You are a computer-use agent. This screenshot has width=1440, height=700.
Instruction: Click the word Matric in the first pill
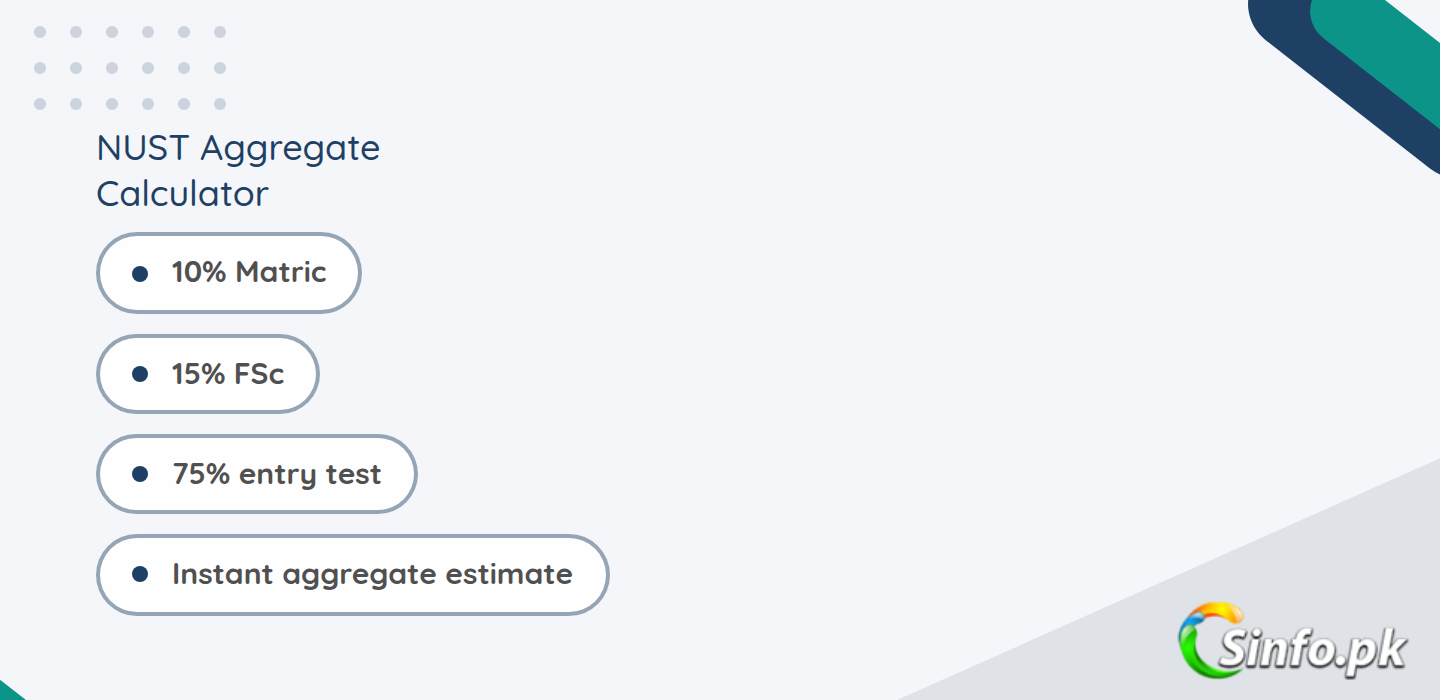(281, 272)
